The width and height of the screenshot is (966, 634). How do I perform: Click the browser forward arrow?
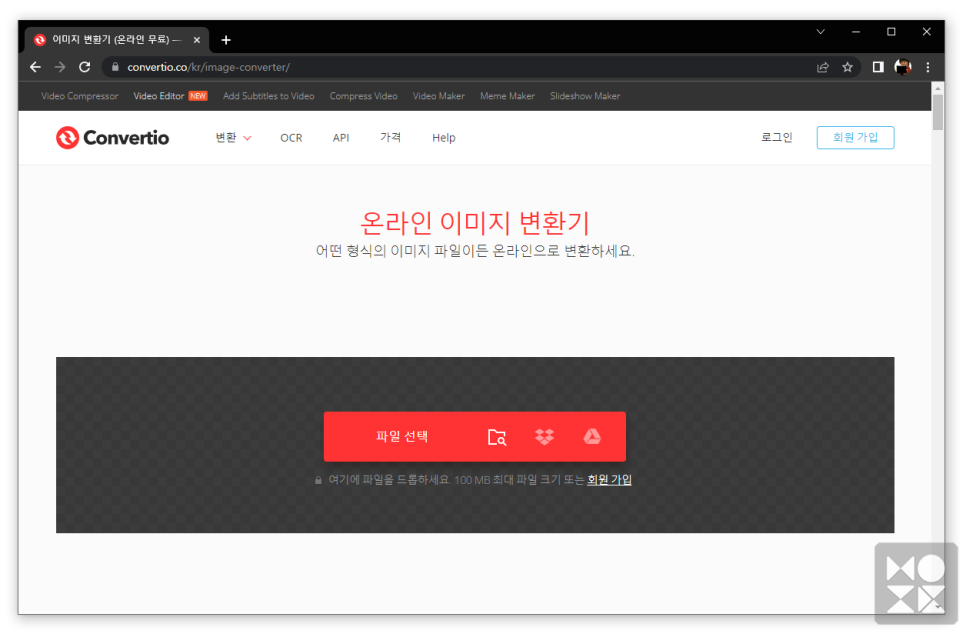click(x=60, y=67)
